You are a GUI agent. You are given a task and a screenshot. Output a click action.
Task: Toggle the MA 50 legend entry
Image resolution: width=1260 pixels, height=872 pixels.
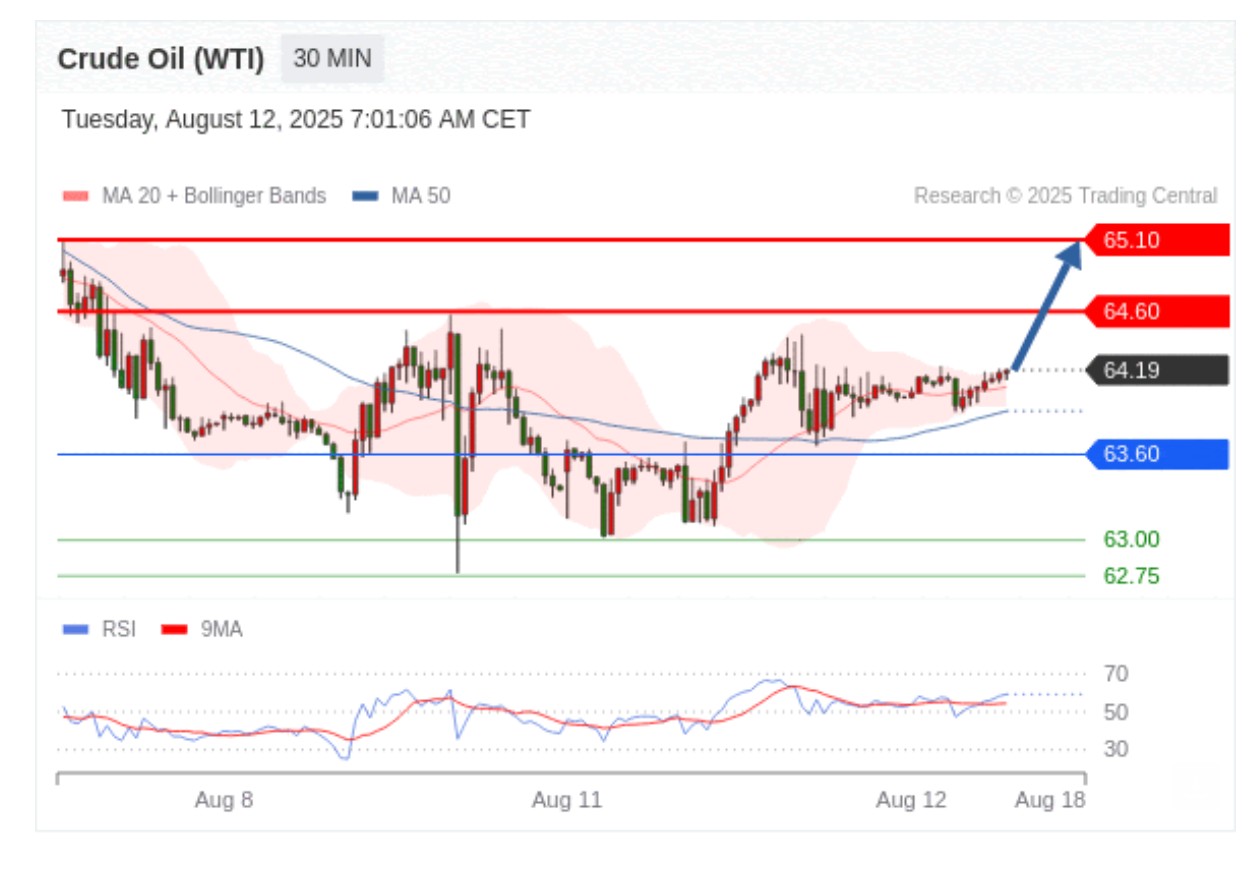tap(401, 196)
